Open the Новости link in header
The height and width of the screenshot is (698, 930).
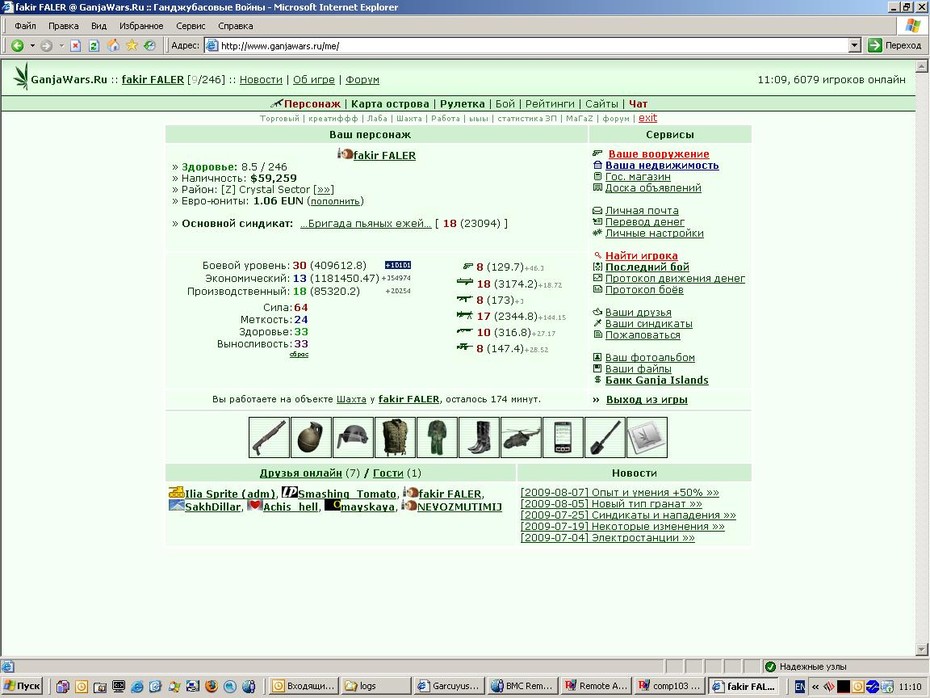click(261, 79)
